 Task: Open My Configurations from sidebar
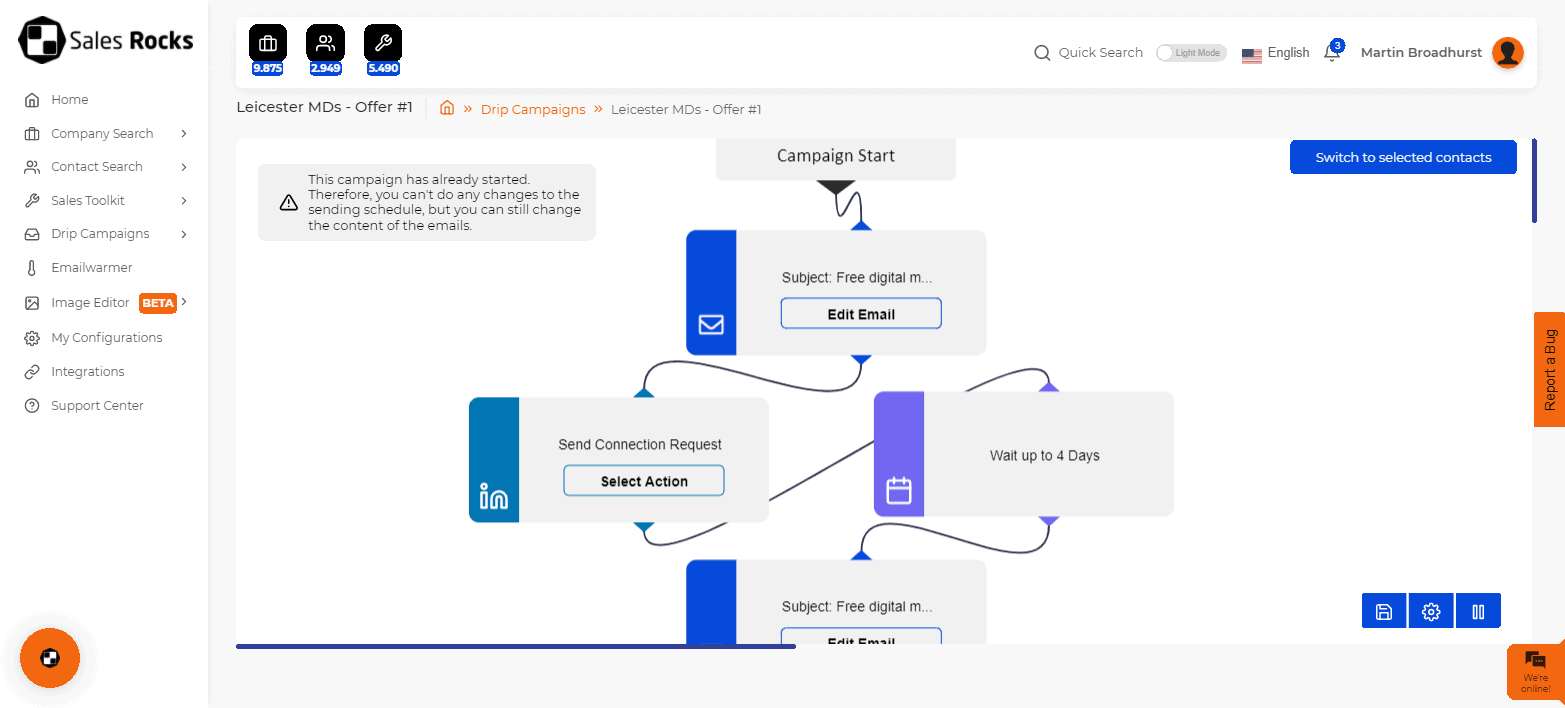(106, 338)
